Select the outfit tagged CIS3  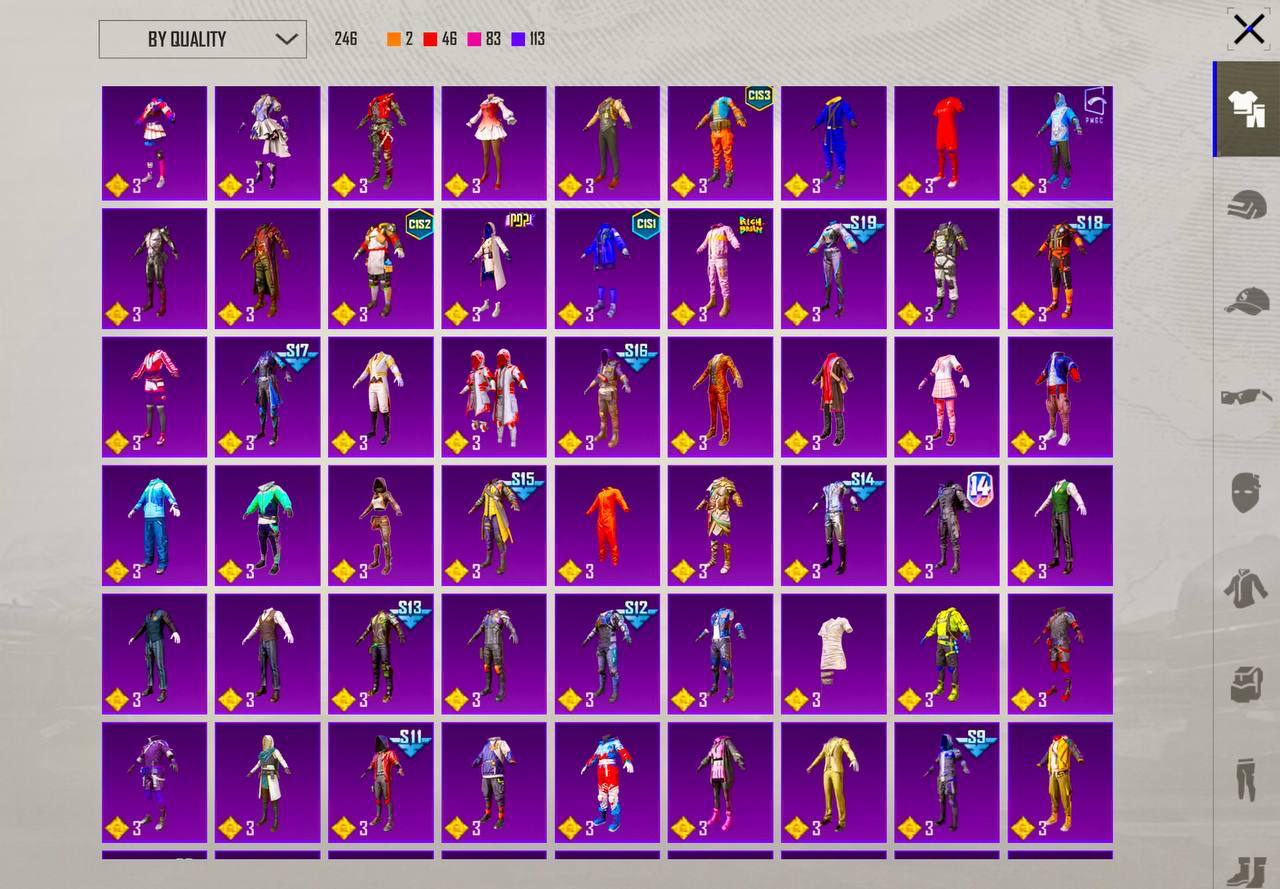(x=720, y=143)
